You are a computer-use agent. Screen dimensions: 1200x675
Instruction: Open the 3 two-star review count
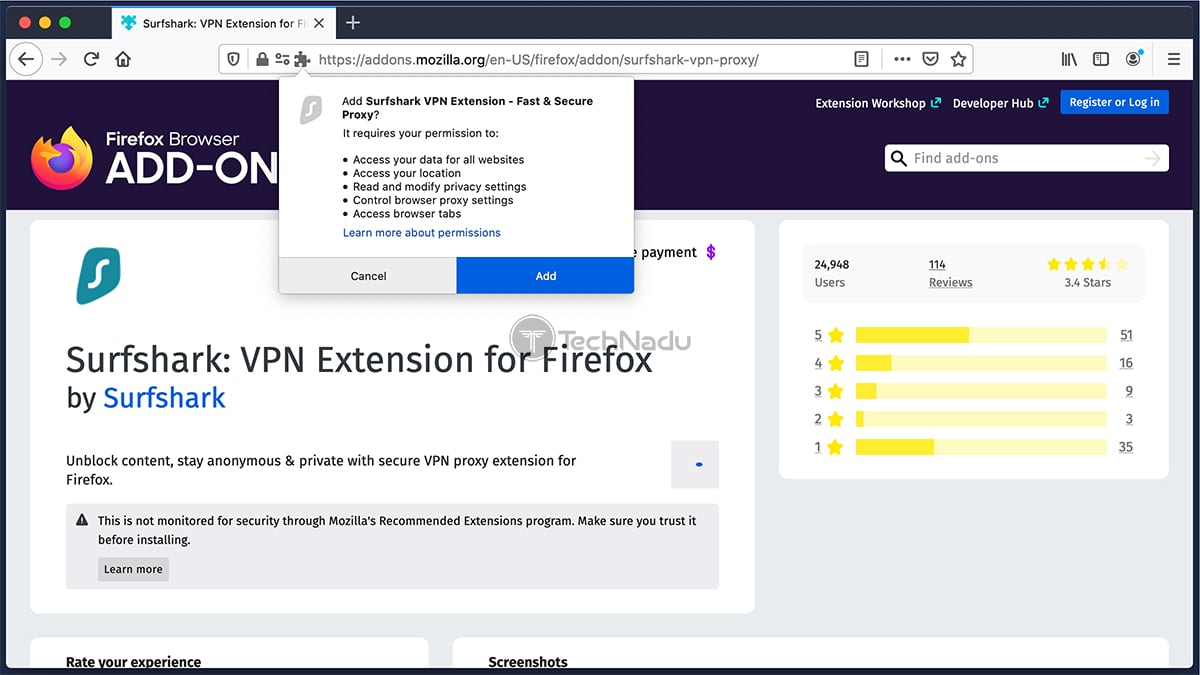point(1129,419)
